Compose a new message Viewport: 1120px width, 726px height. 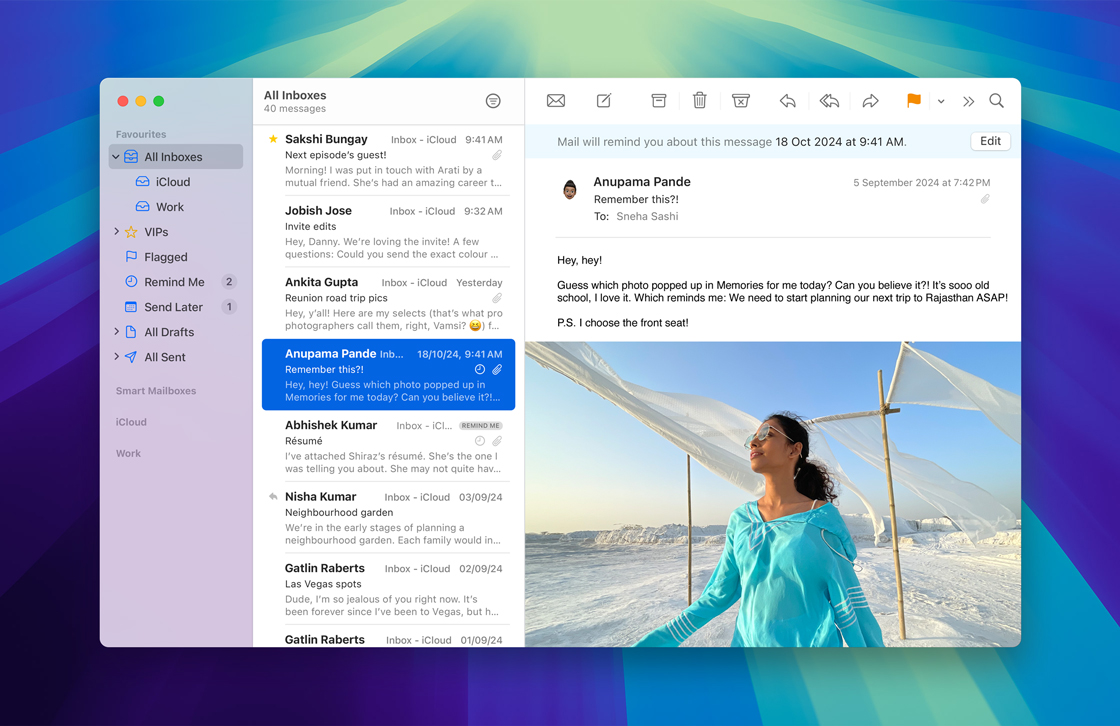pyautogui.click(x=604, y=101)
